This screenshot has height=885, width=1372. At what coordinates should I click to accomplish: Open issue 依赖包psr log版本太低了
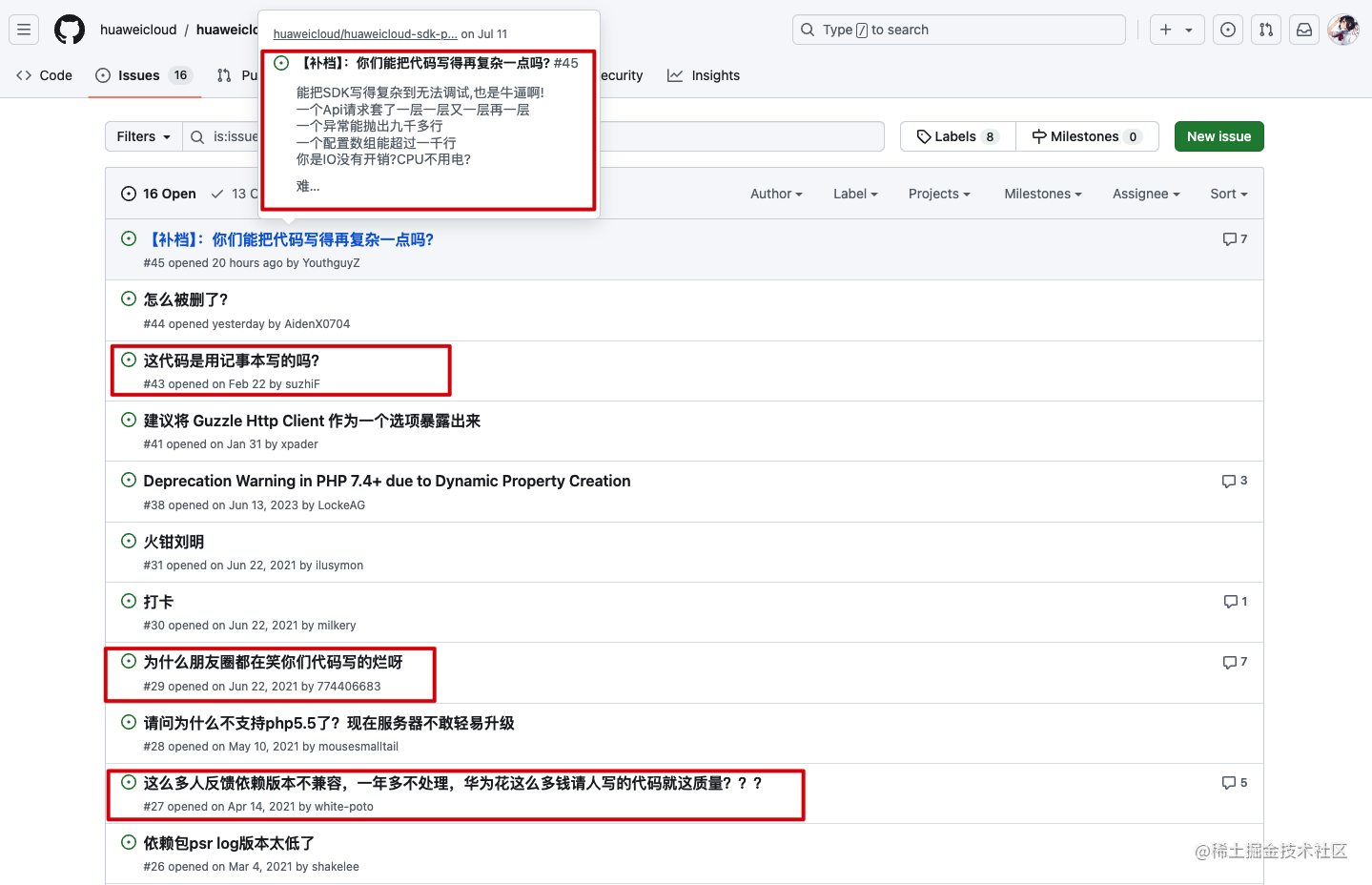pos(229,843)
